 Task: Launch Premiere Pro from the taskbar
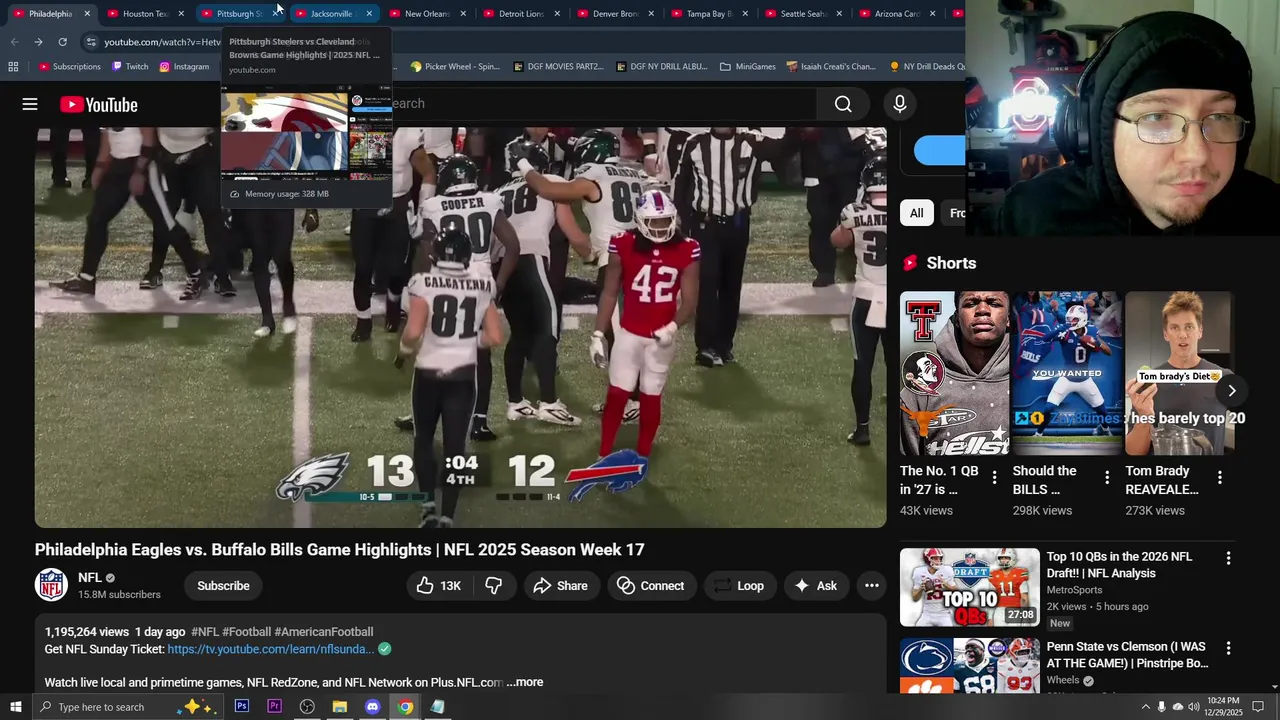click(x=274, y=707)
